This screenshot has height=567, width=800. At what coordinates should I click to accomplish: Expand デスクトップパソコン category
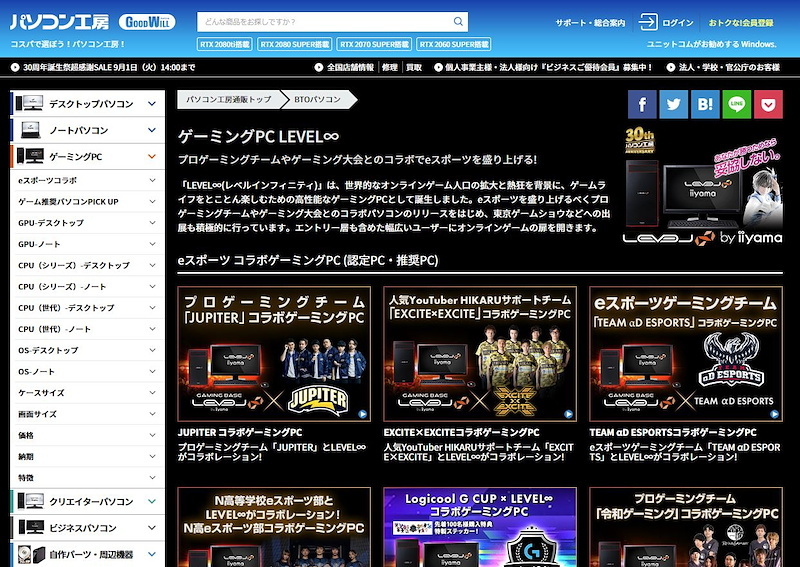click(152, 104)
